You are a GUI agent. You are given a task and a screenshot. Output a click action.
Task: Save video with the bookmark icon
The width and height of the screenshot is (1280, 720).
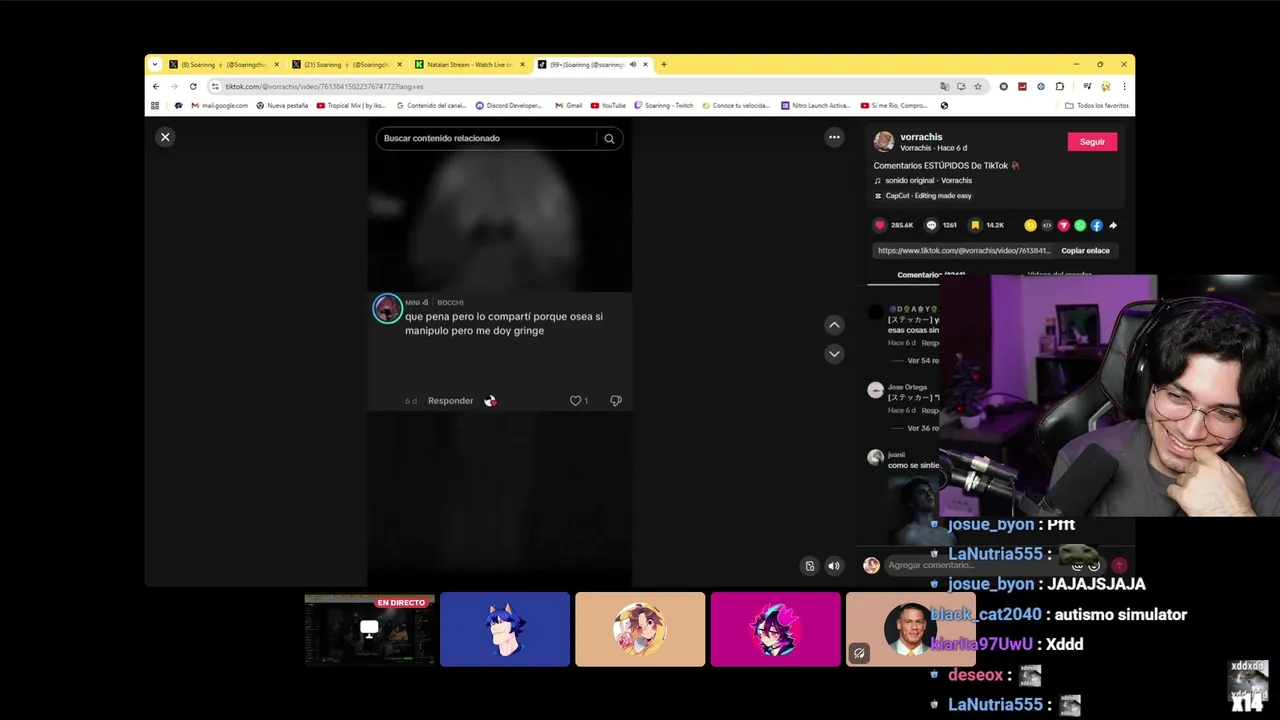click(975, 225)
